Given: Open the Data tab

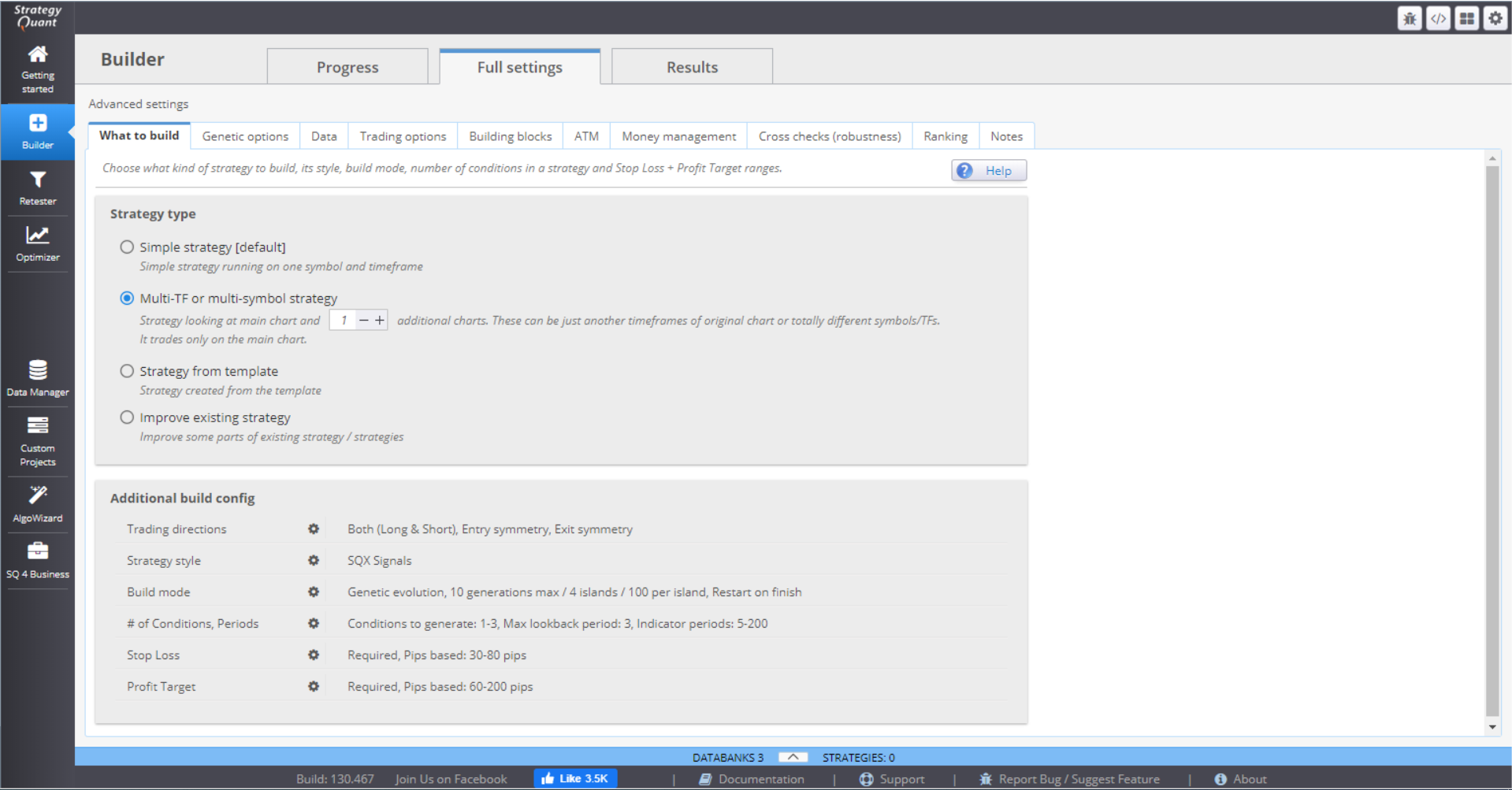Looking at the screenshot, I should [x=324, y=136].
